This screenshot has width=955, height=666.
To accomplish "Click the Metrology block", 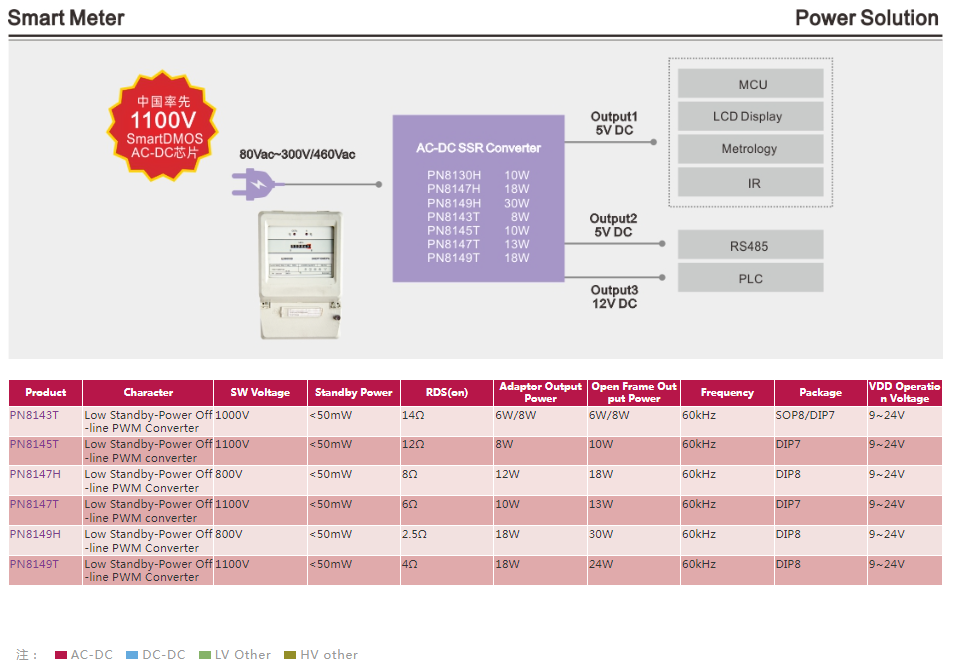I will (751, 149).
